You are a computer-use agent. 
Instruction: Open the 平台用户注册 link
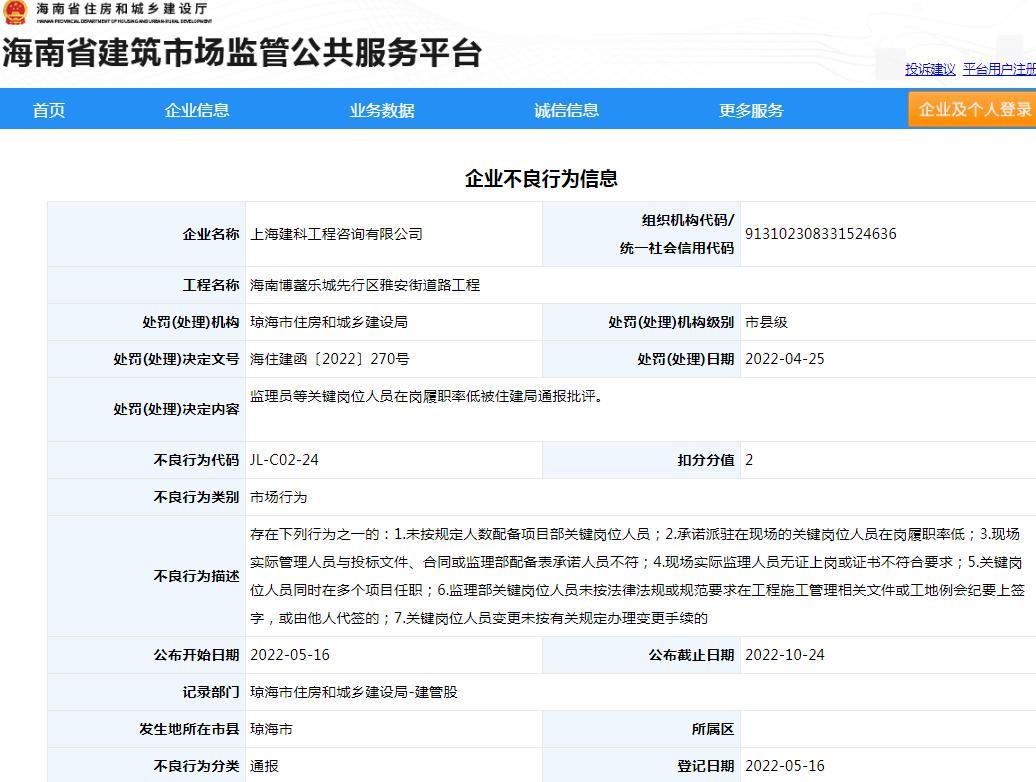(999, 69)
